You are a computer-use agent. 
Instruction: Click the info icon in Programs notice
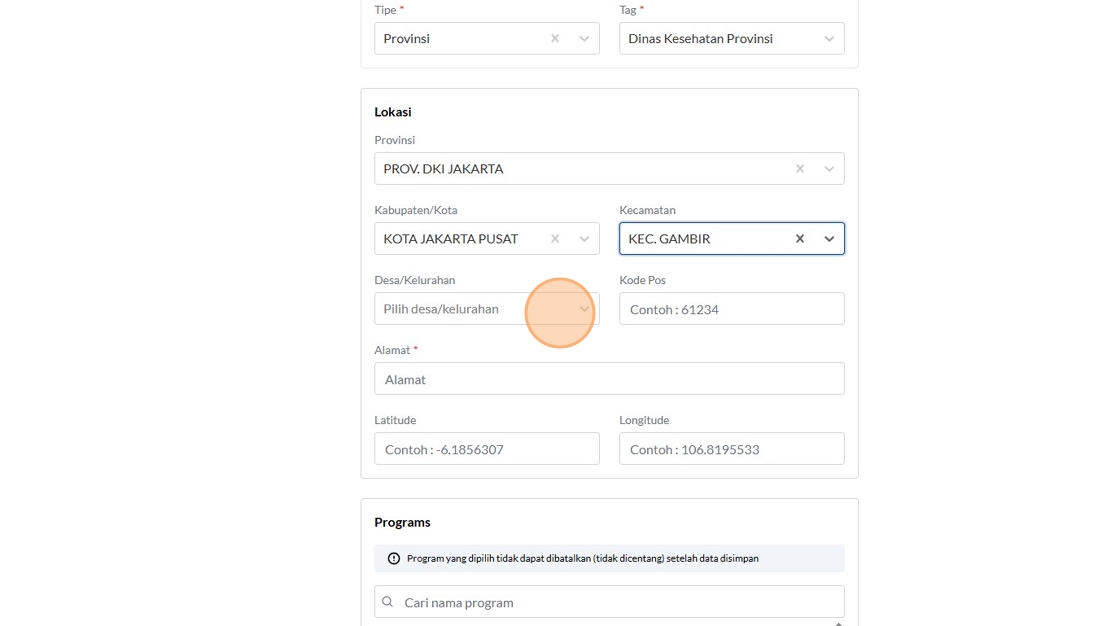pyautogui.click(x=394, y=558)
